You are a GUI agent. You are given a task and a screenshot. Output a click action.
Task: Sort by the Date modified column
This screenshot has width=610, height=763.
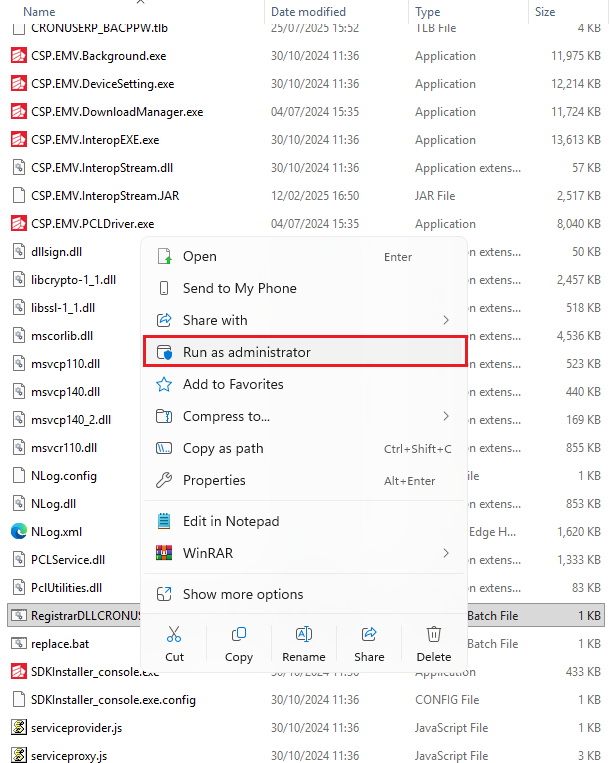click(x=307, y=12)
